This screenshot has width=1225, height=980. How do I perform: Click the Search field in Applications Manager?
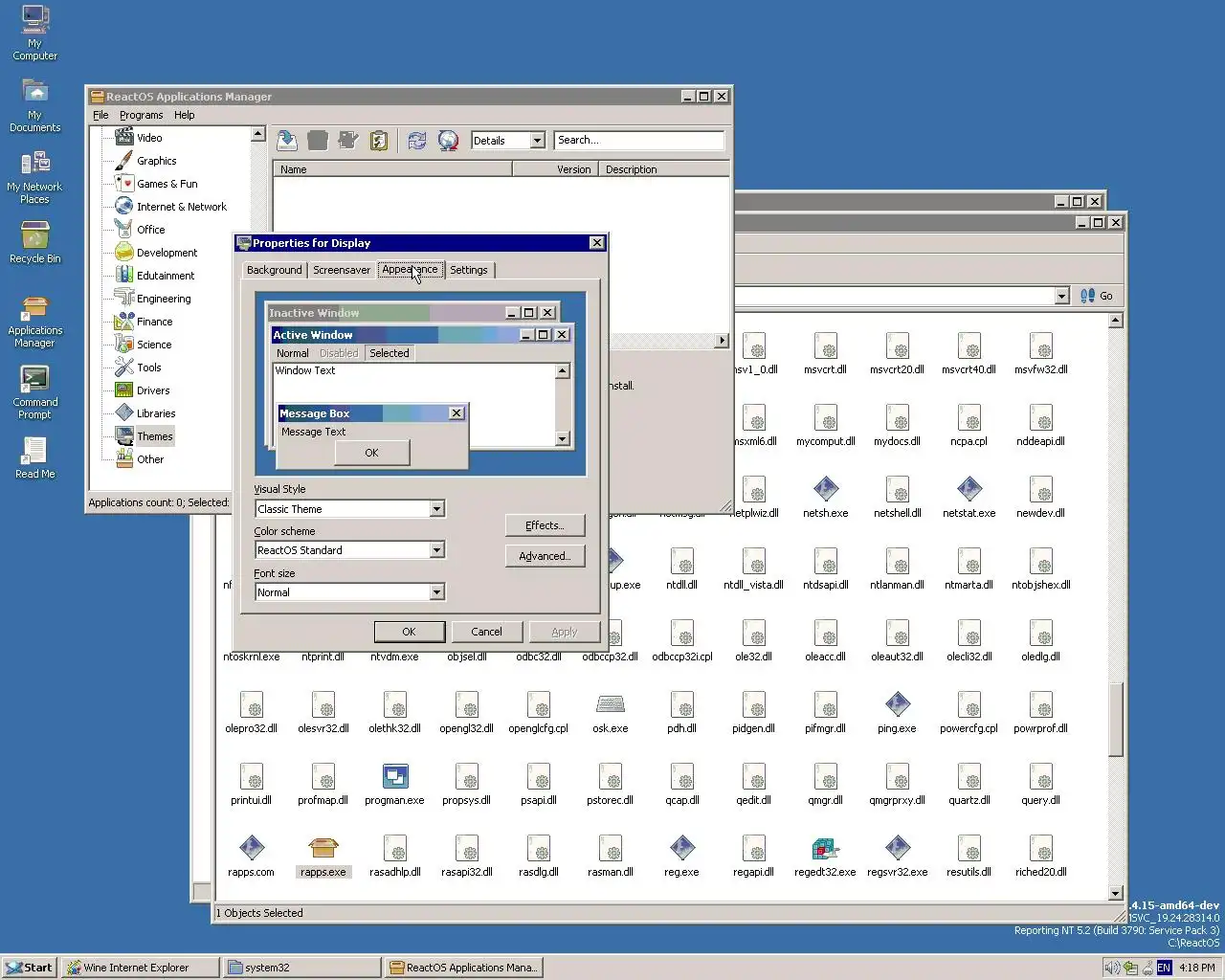point(639,141)
